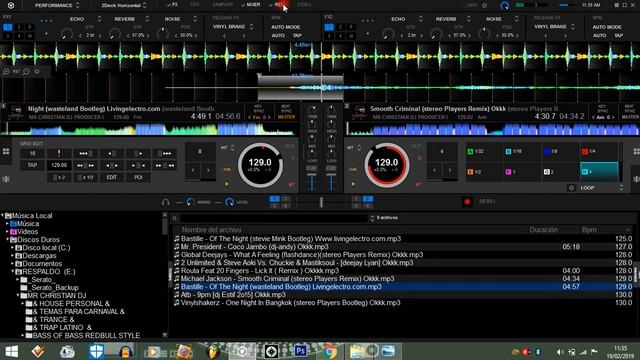Click the crossfader handle
The image size is (640, 360).
pyautogui.click(x=321, y=202)
